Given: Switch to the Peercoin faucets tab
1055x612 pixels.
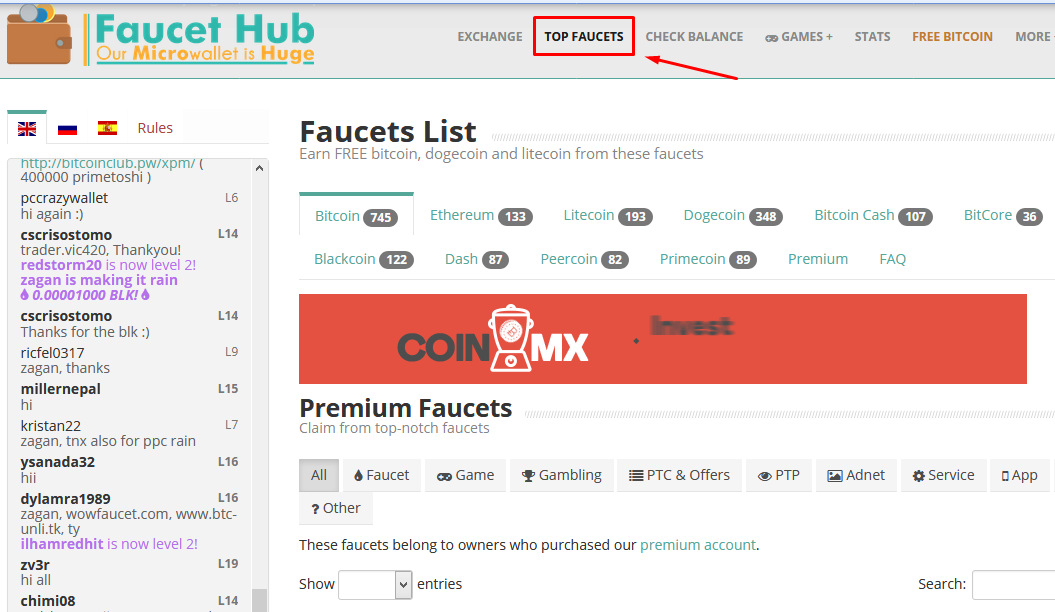Looking at the screenshot, I should [584, 259].
